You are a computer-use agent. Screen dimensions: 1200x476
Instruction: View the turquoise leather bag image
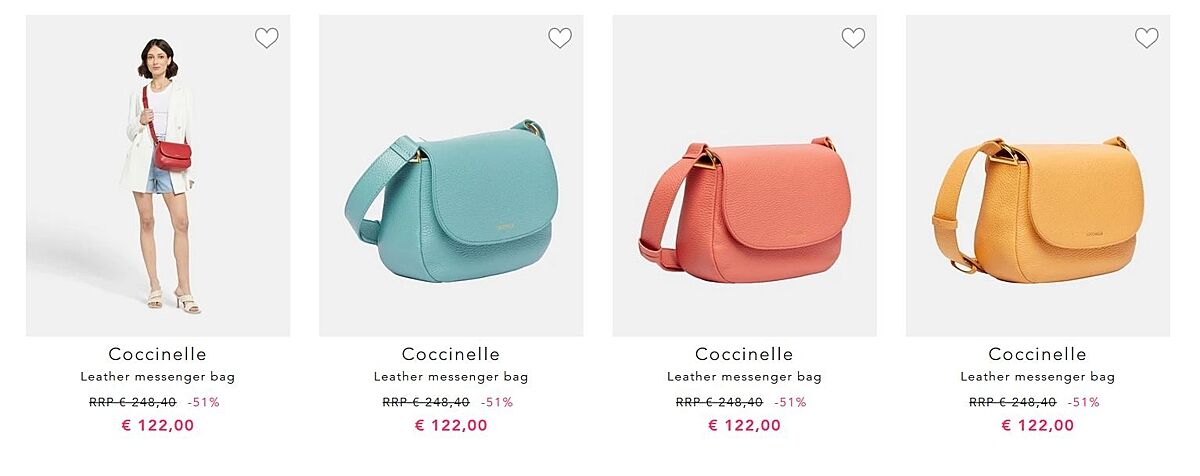tap(451, 175)
